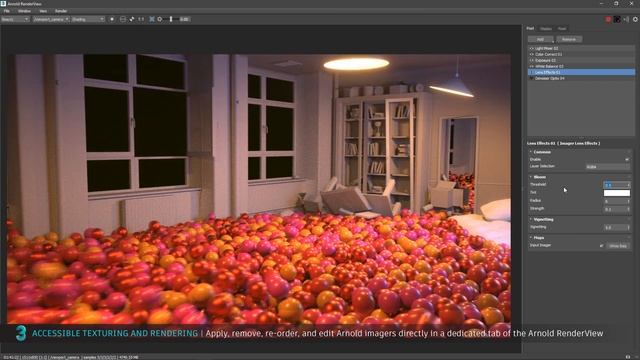Screen dimensions: 640x360
Task: Open the RenderView settings gear icon
Action: pyautogui.click(x=635, y=19)
